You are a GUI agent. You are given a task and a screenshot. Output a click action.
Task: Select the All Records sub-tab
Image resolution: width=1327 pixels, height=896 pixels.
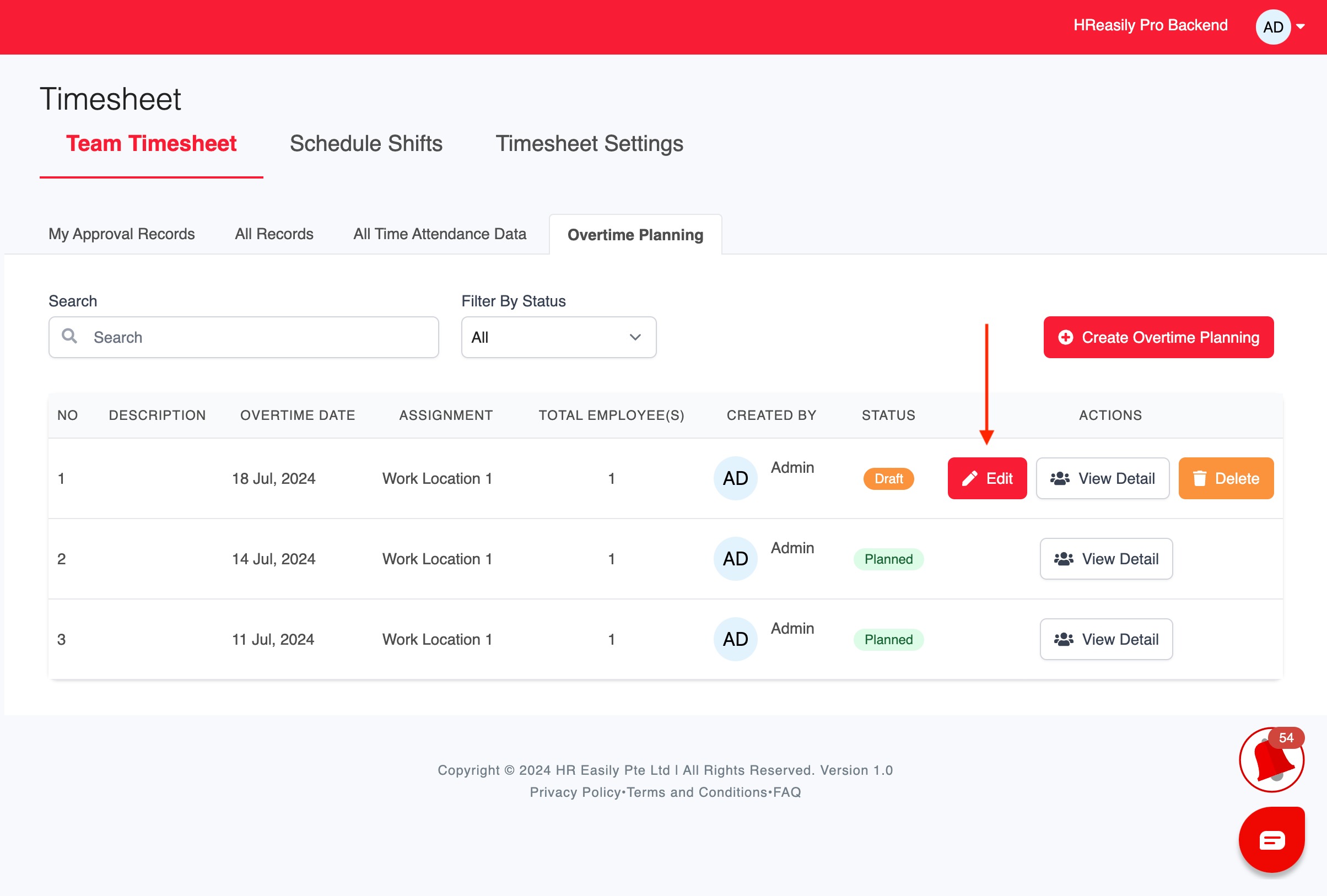[273, 234]
